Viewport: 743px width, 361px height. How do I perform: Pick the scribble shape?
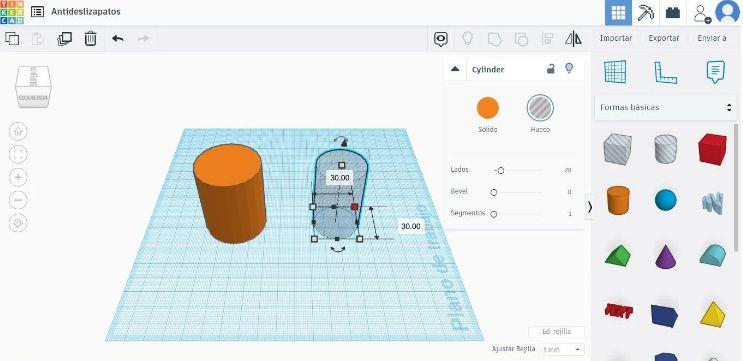pos(712,203)
